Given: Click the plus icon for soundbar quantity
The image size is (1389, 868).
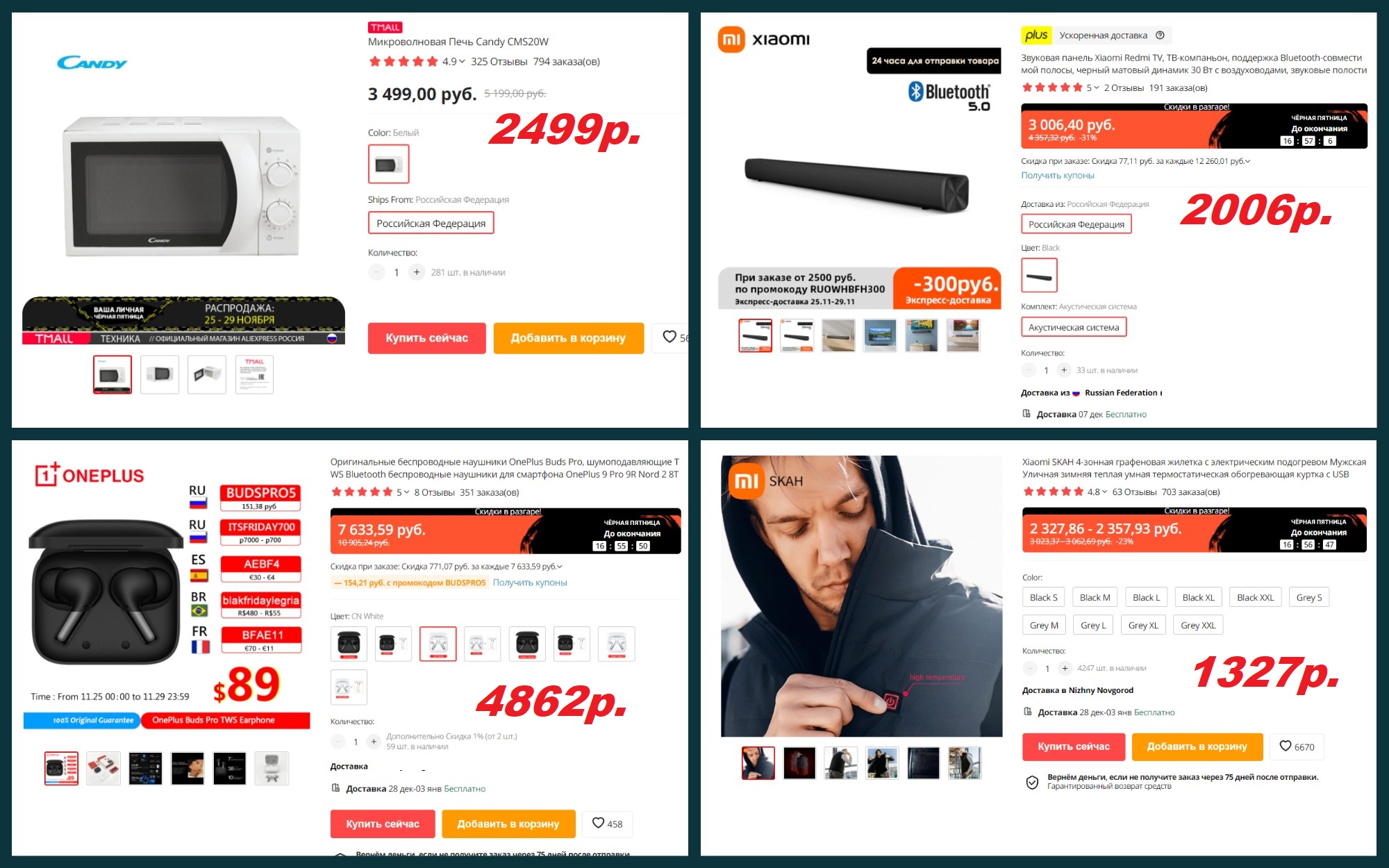Looking at the screenshot, I should [x=1063, y=370].
